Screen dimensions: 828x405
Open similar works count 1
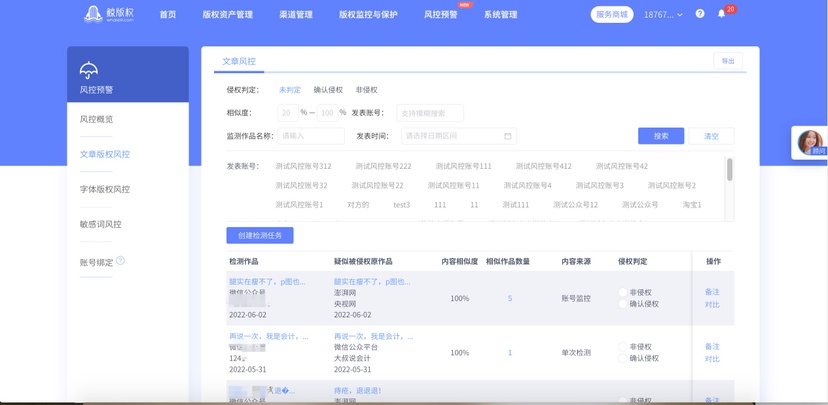coord(510,353)
